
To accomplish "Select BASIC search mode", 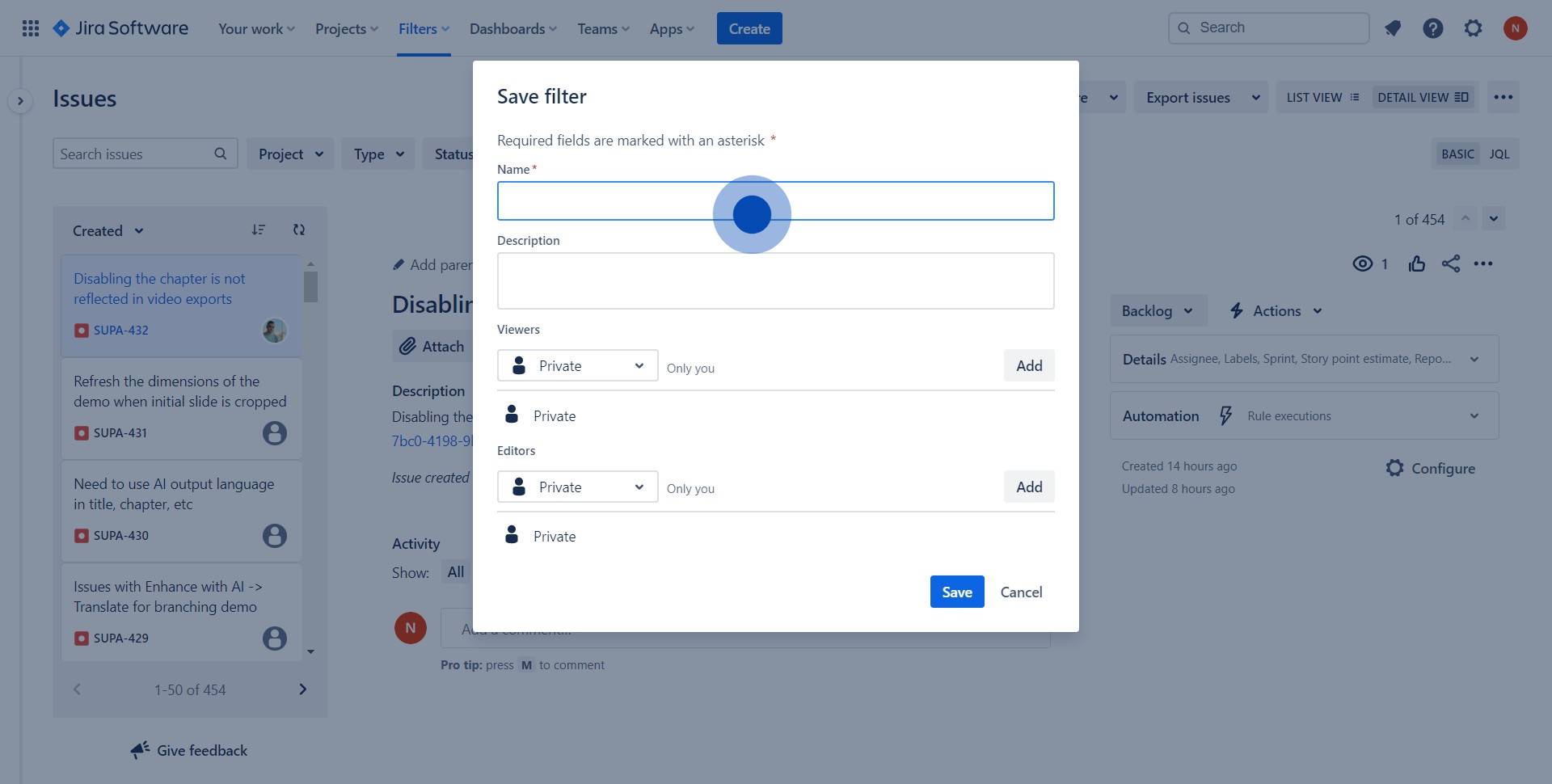I will pyautogui.click(x=1457, y=153).
